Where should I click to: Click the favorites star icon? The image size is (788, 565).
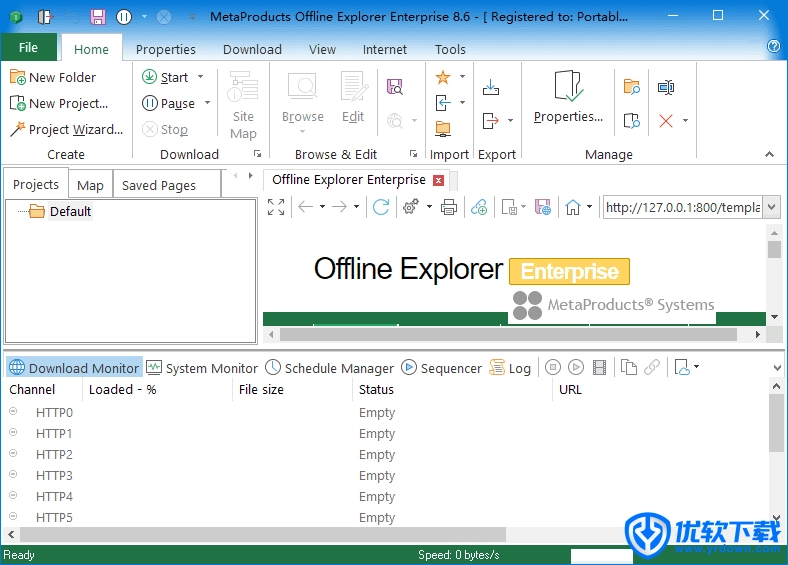tap(443, 77)
